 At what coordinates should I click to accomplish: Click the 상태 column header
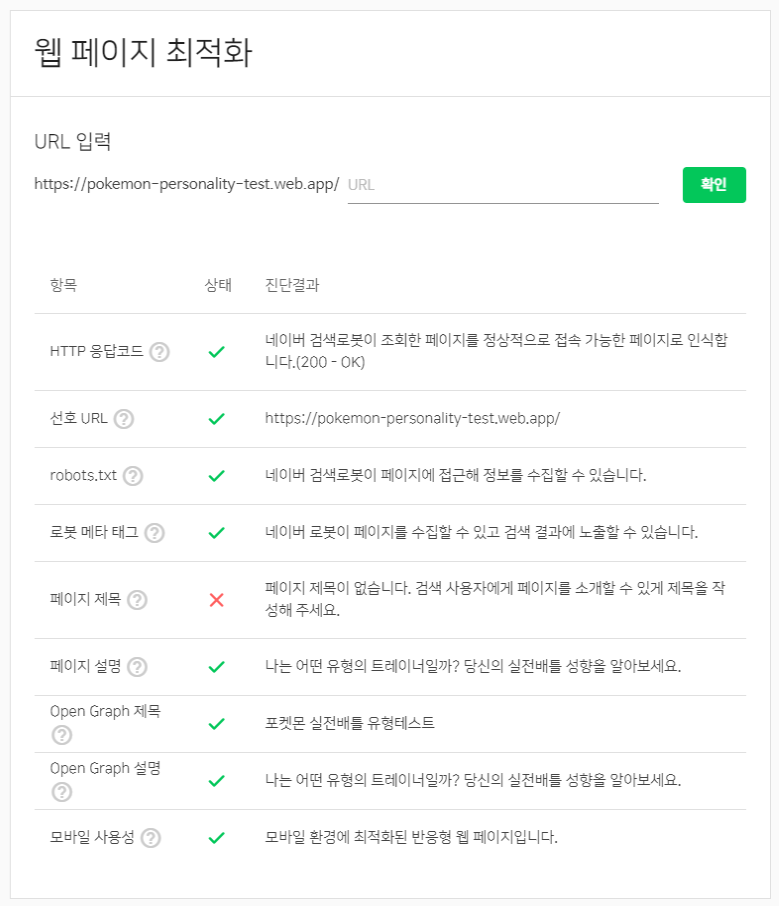point(218,285)
